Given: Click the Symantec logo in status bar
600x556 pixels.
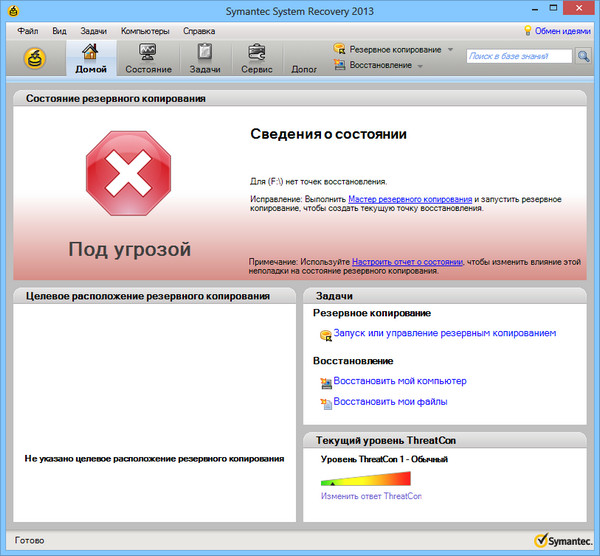Looking at the screenshot, I should (x=563, y=540).
